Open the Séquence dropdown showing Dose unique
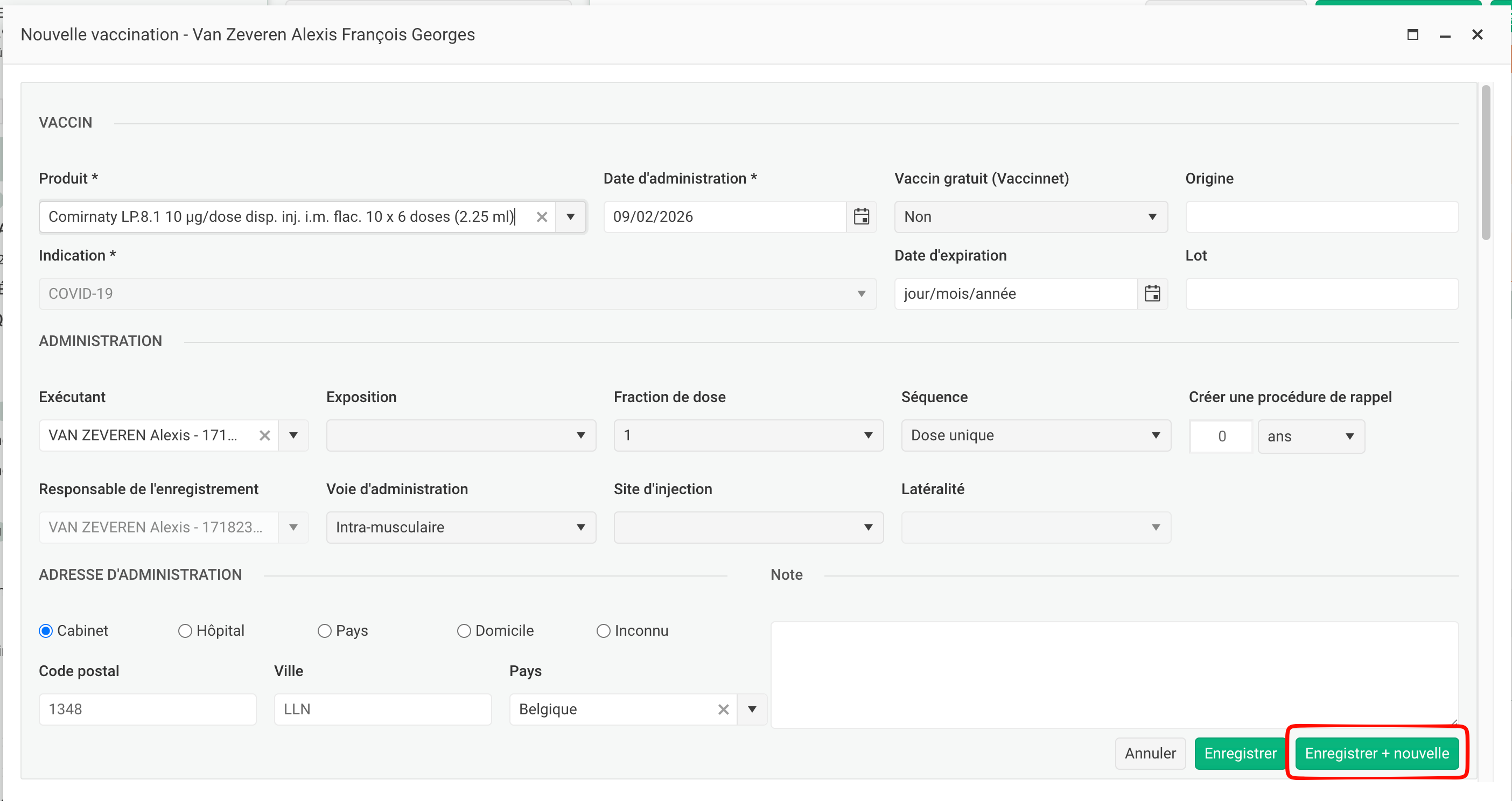 [x=1035, y=435]
